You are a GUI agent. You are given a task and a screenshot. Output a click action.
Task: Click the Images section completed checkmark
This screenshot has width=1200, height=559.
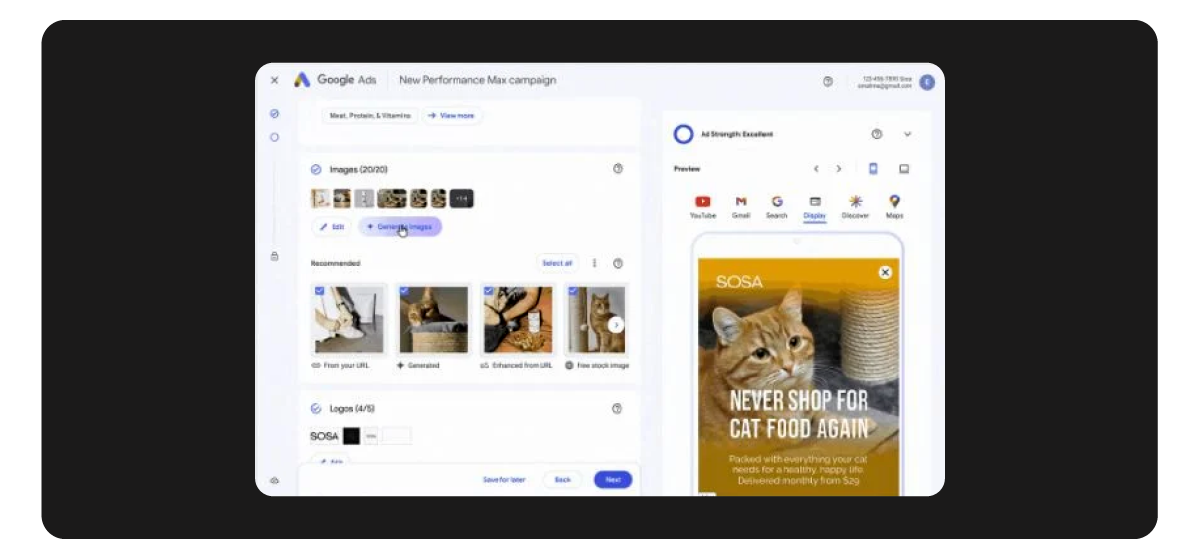click(x=316, y=169)
